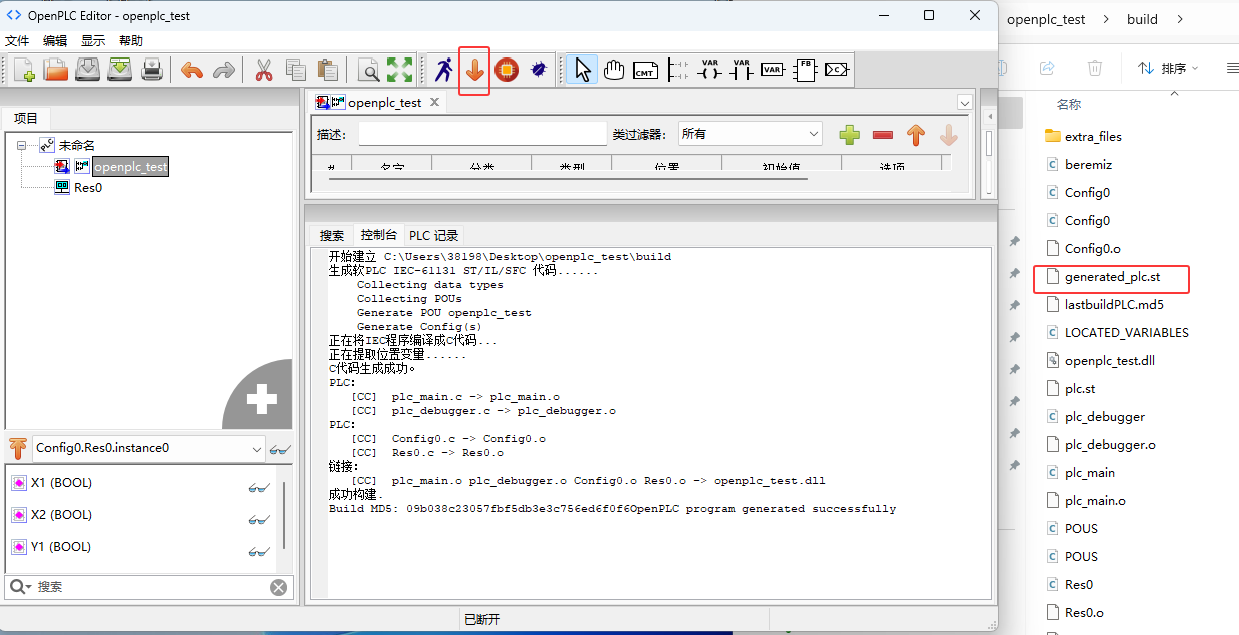Collapse the 未命名 project tree node
Screen dimensions: 1239x635
point(21,145)
